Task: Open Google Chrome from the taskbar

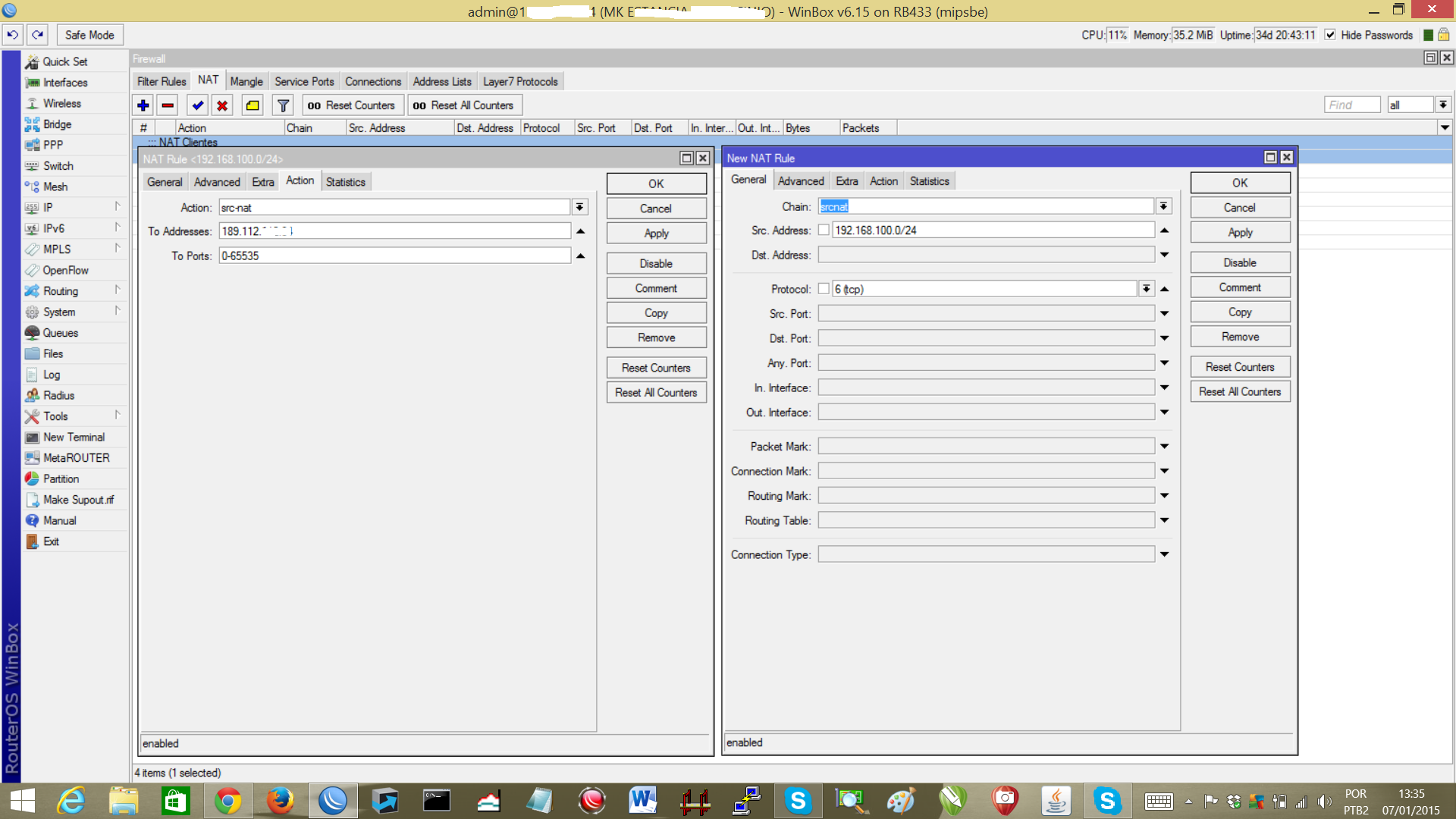Action: tap(227, 801)
